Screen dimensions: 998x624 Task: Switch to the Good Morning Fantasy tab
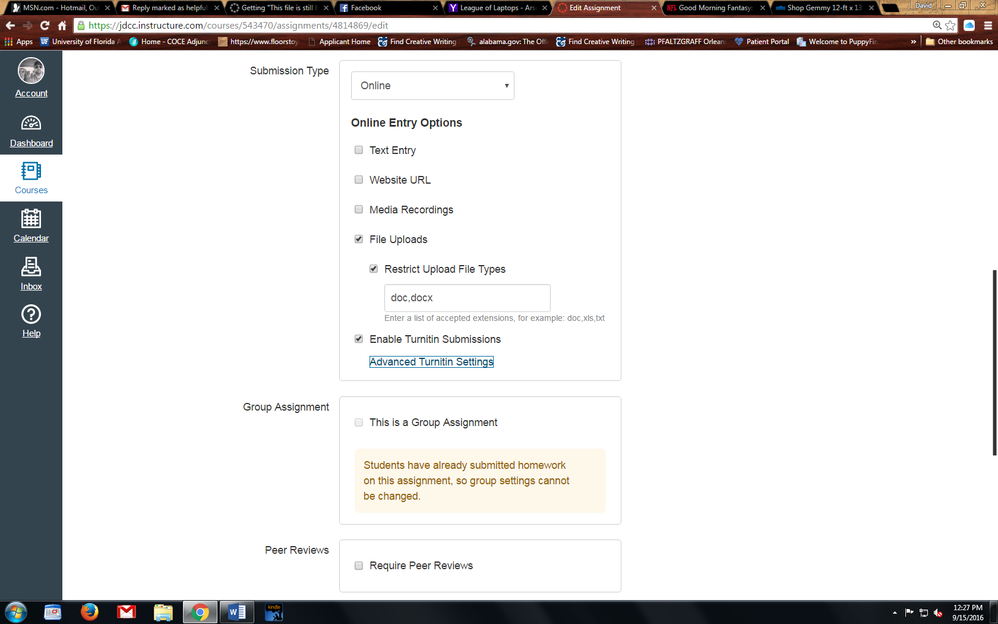point(715,8)
